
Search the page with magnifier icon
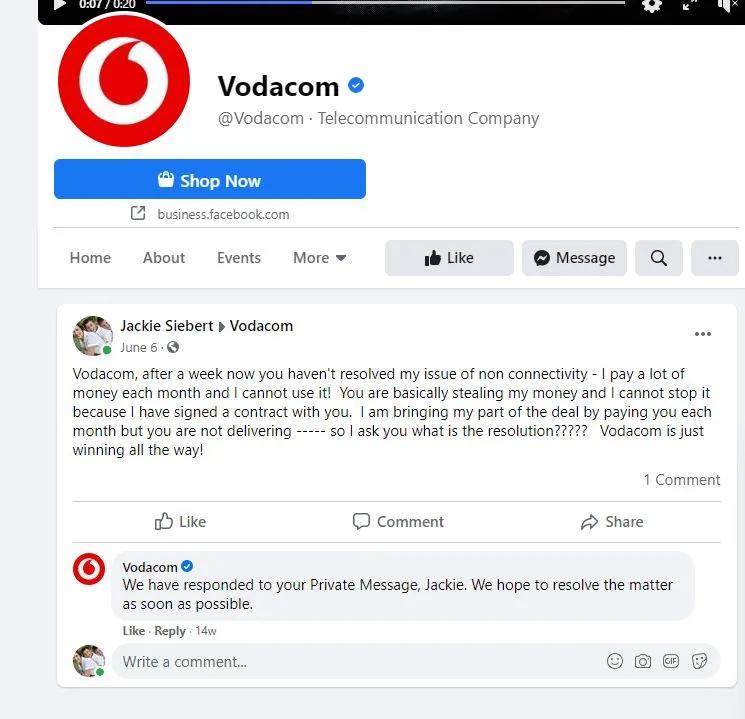pyautogui.click(x=659, y=258)
